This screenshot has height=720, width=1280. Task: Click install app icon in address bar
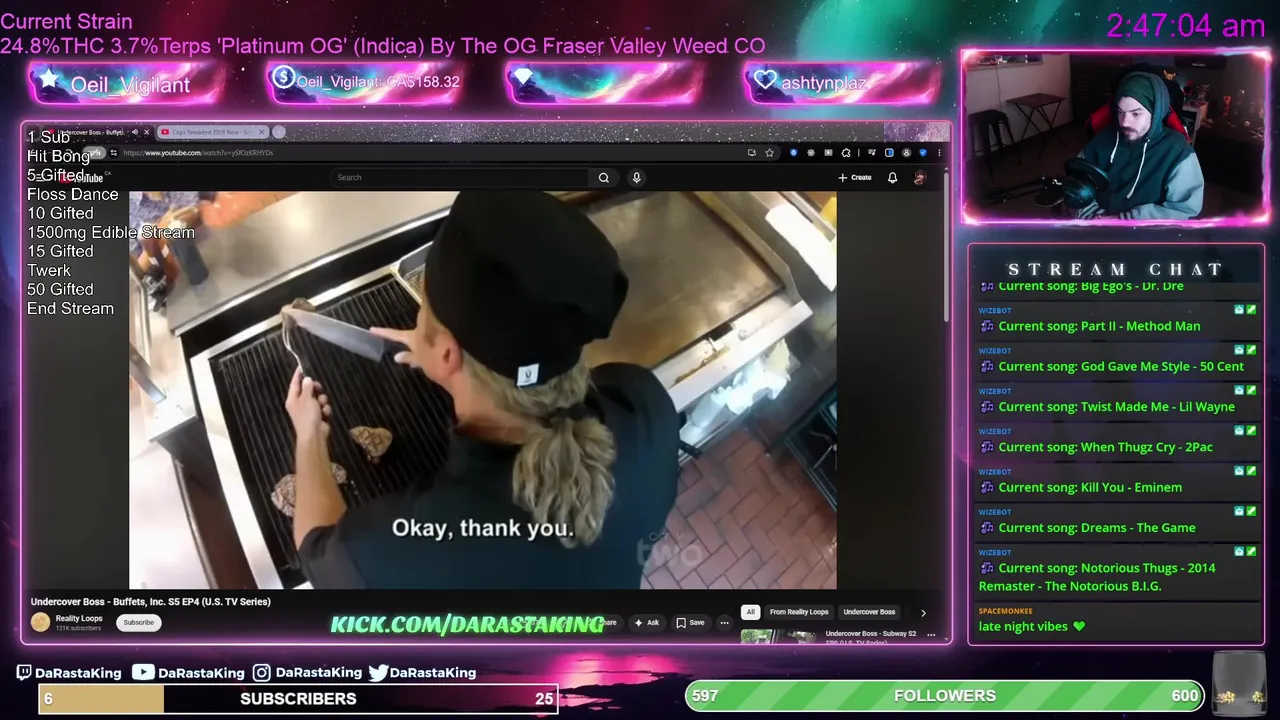pos(752,153)
